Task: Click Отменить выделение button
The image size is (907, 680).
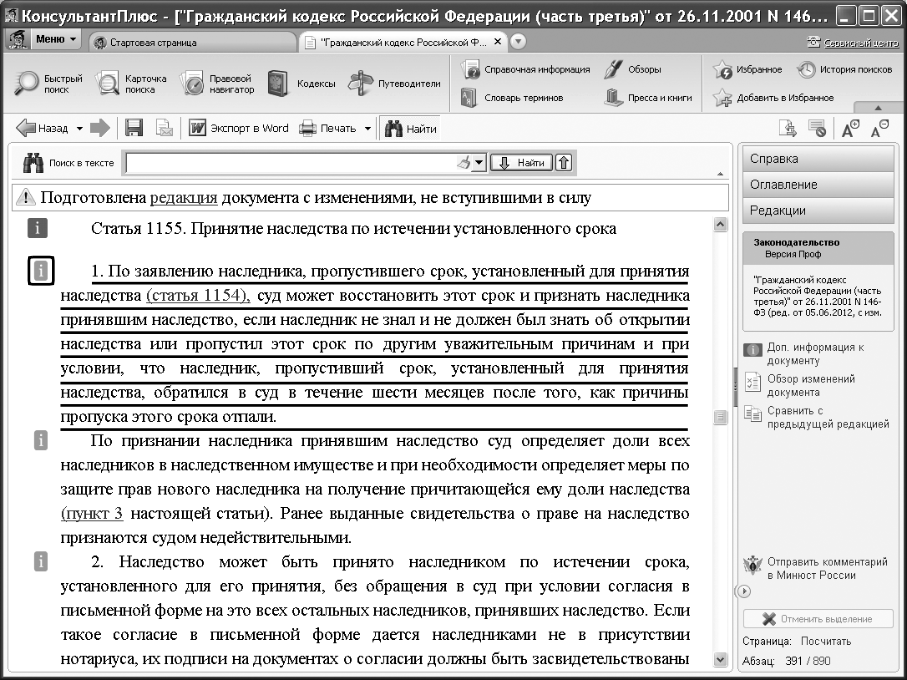Action: [818, 619]
